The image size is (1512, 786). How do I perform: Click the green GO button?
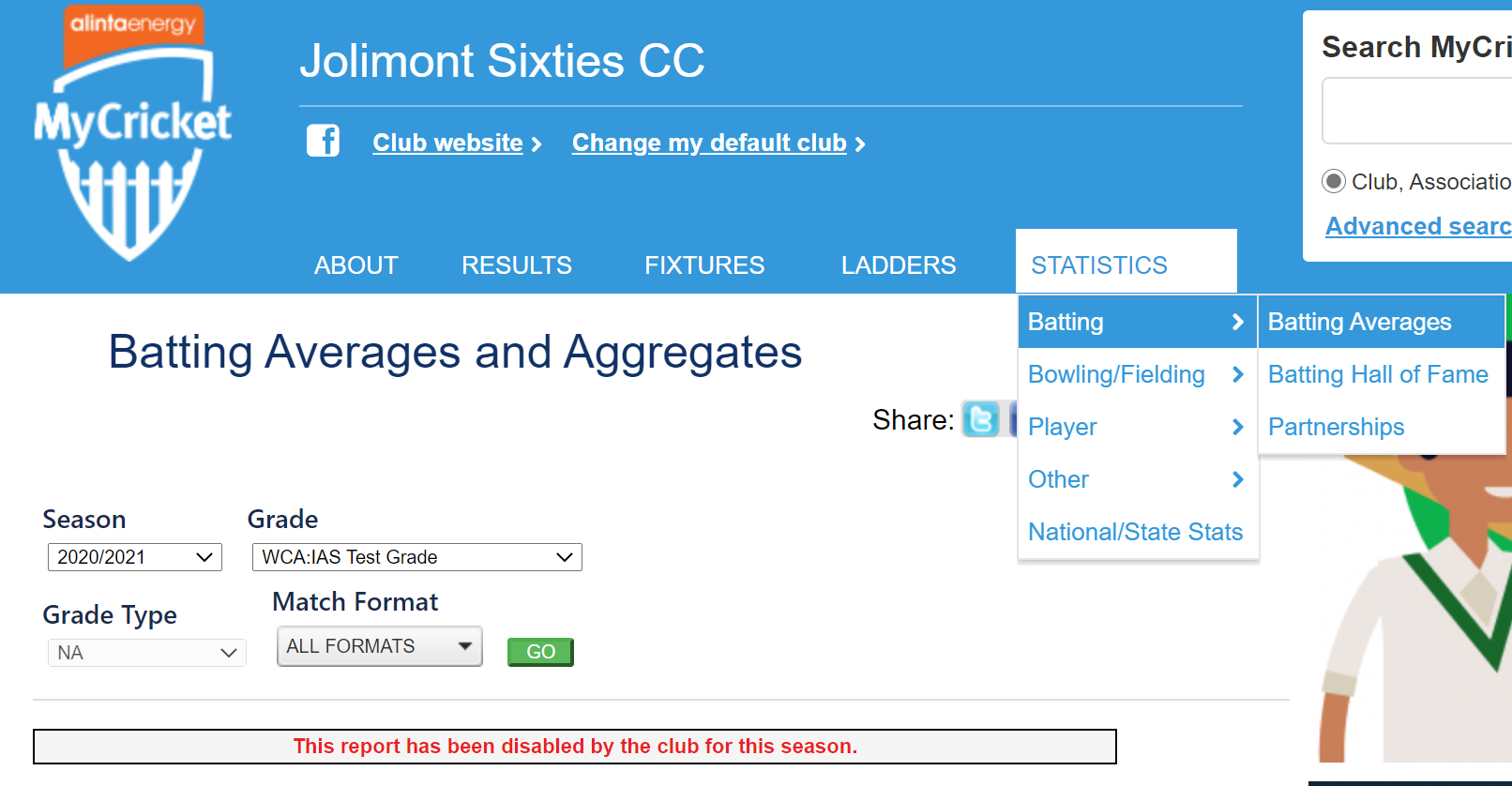540,652
